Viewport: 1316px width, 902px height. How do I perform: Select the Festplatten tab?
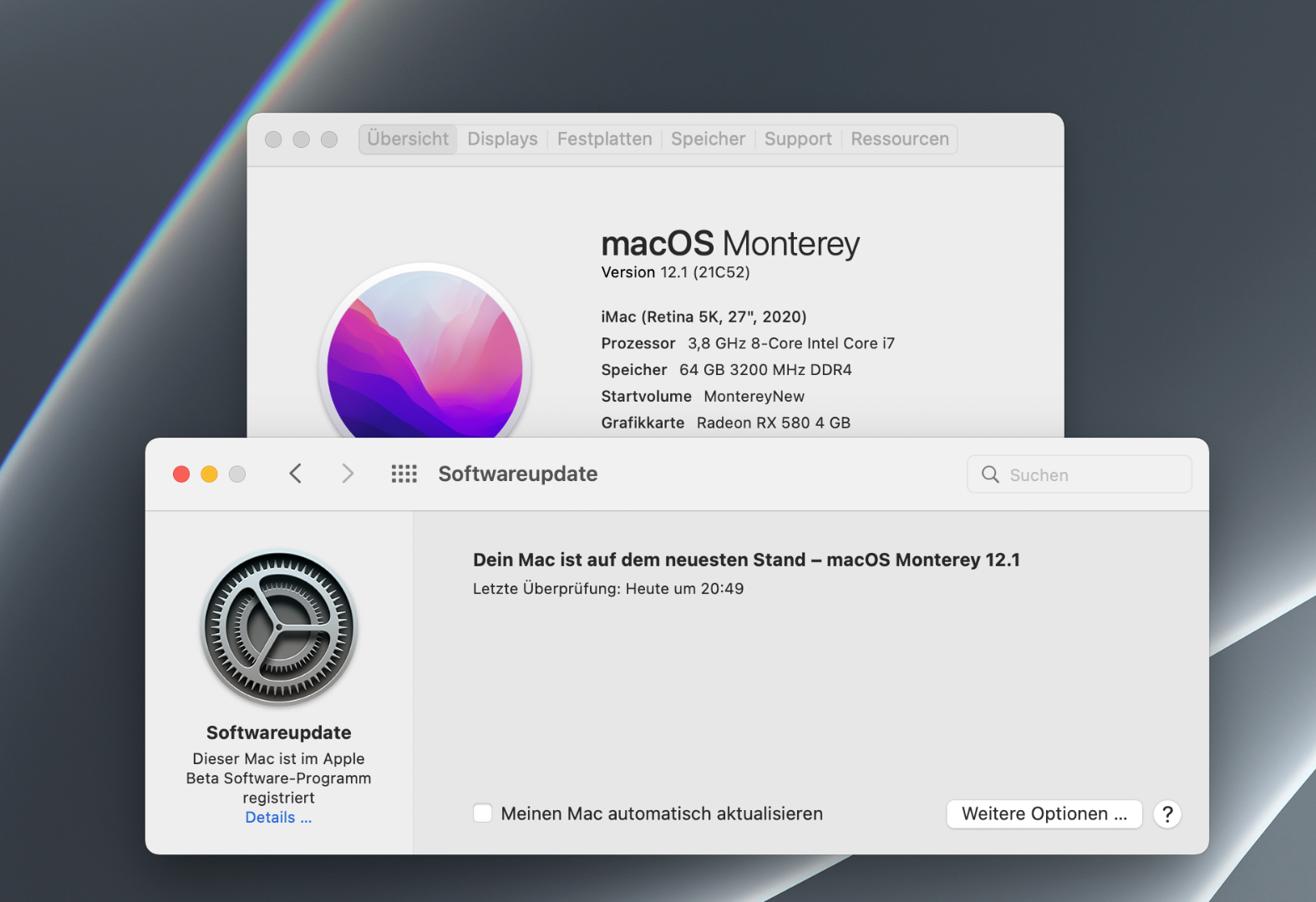604,139
